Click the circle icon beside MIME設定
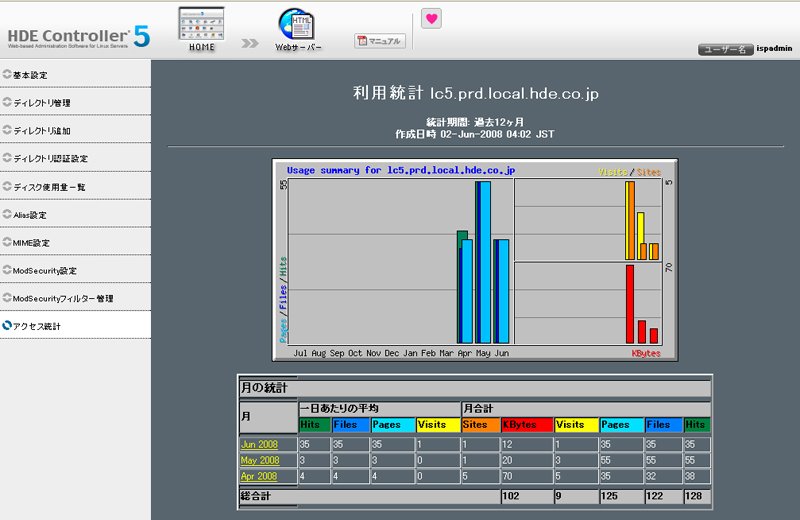Screen dimensions: 800x520 (7, 242)
